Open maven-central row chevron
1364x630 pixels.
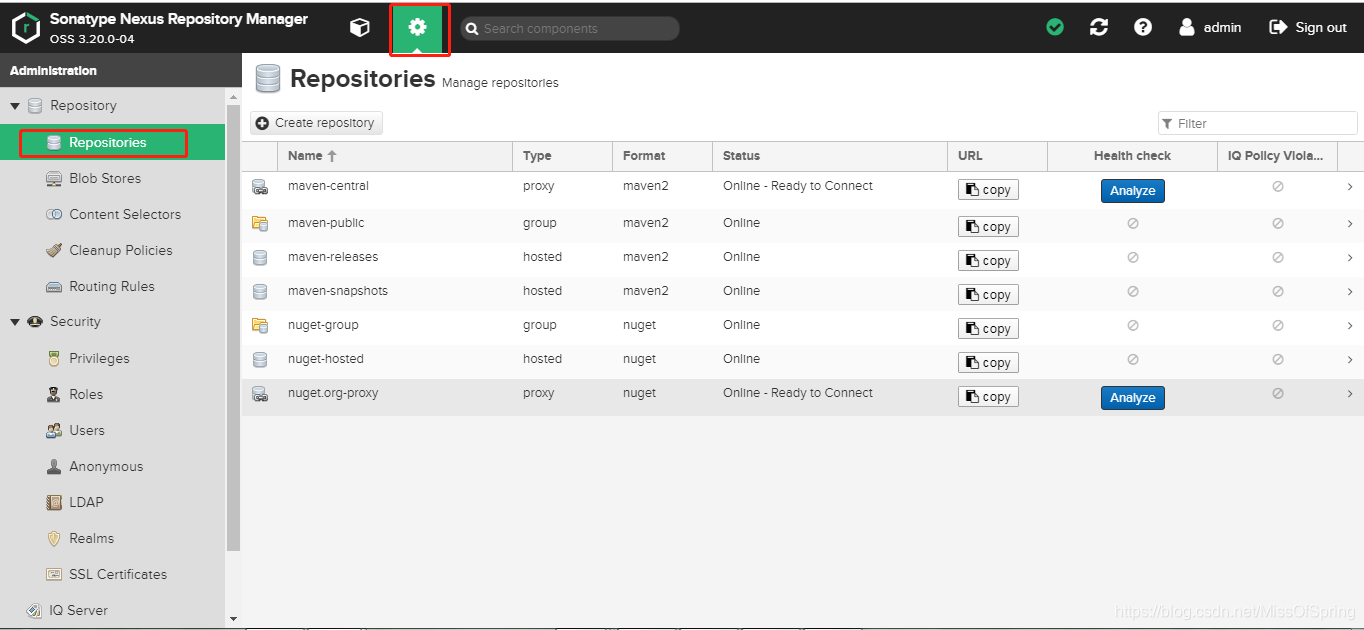coord(1350,187)
